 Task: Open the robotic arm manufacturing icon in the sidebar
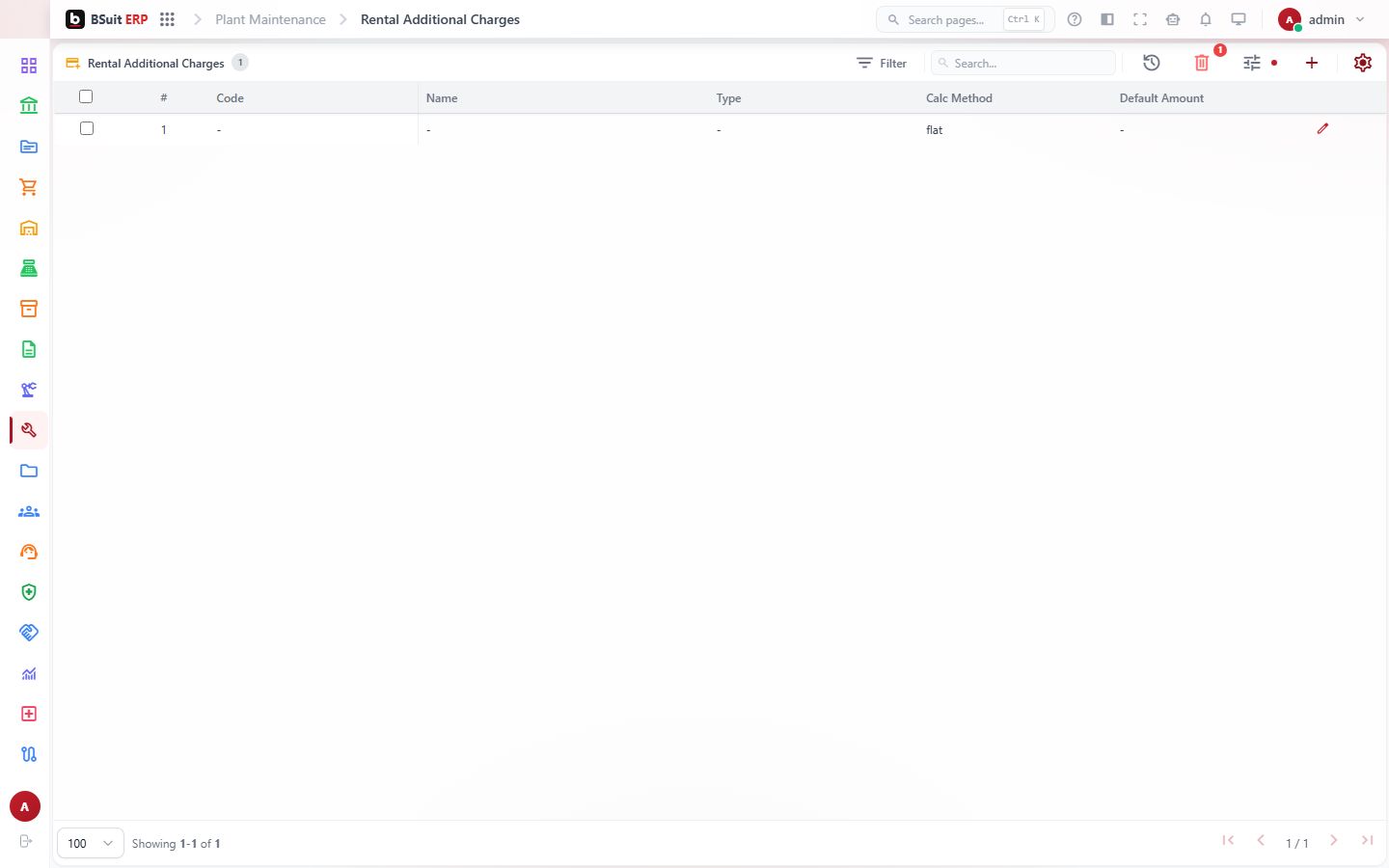click(29, 390)
